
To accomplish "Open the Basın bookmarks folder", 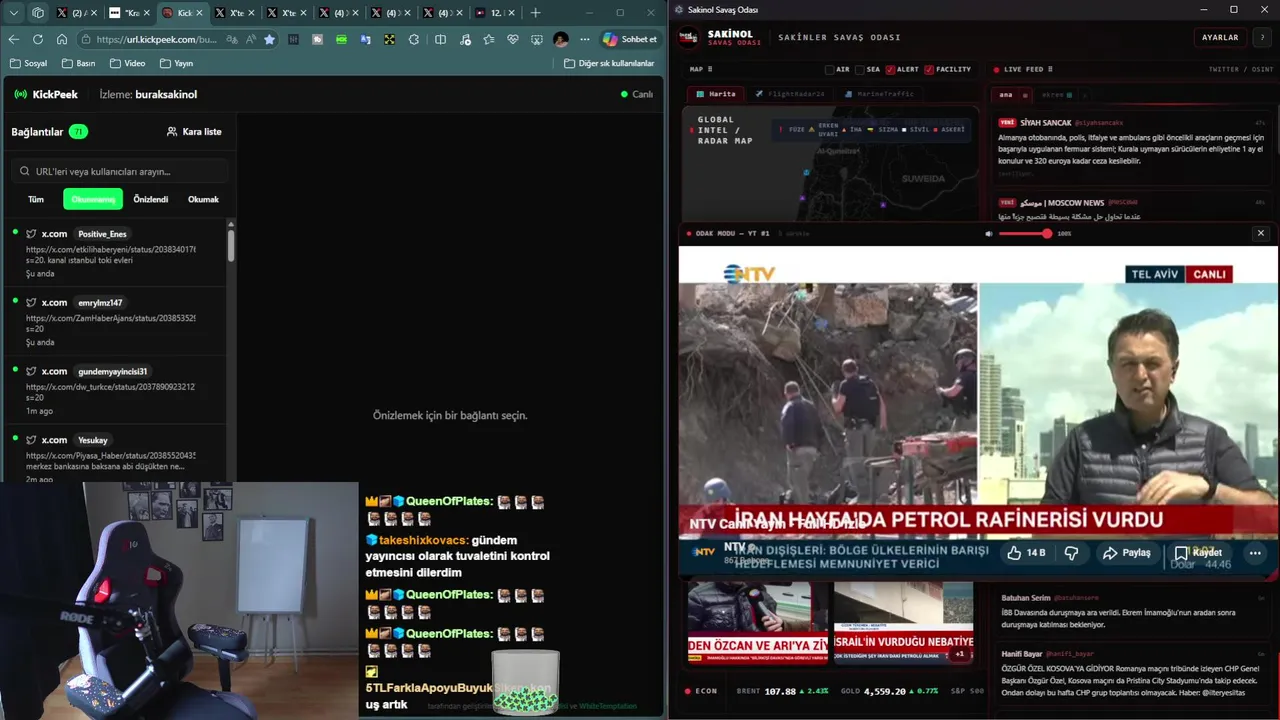I will [78, 63].
